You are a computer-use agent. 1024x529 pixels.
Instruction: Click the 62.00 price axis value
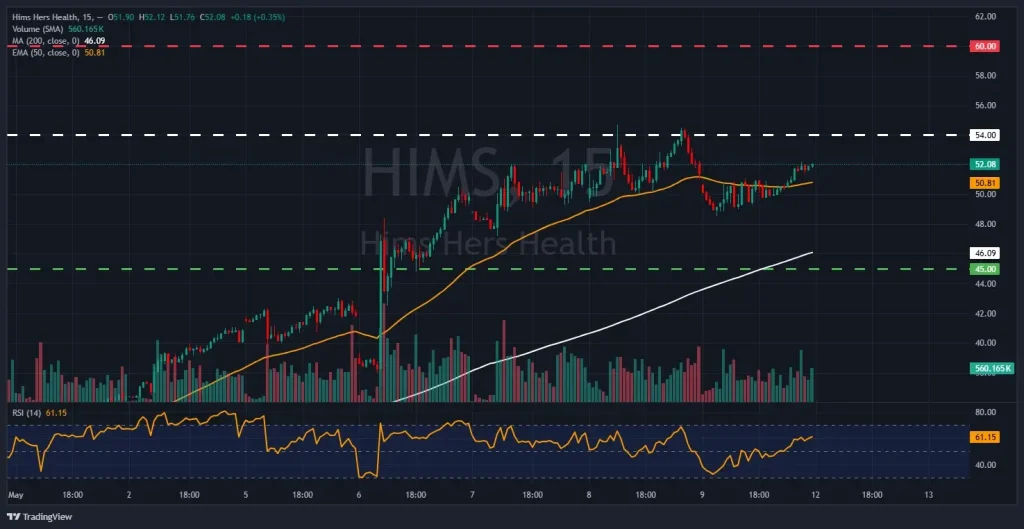985,16
